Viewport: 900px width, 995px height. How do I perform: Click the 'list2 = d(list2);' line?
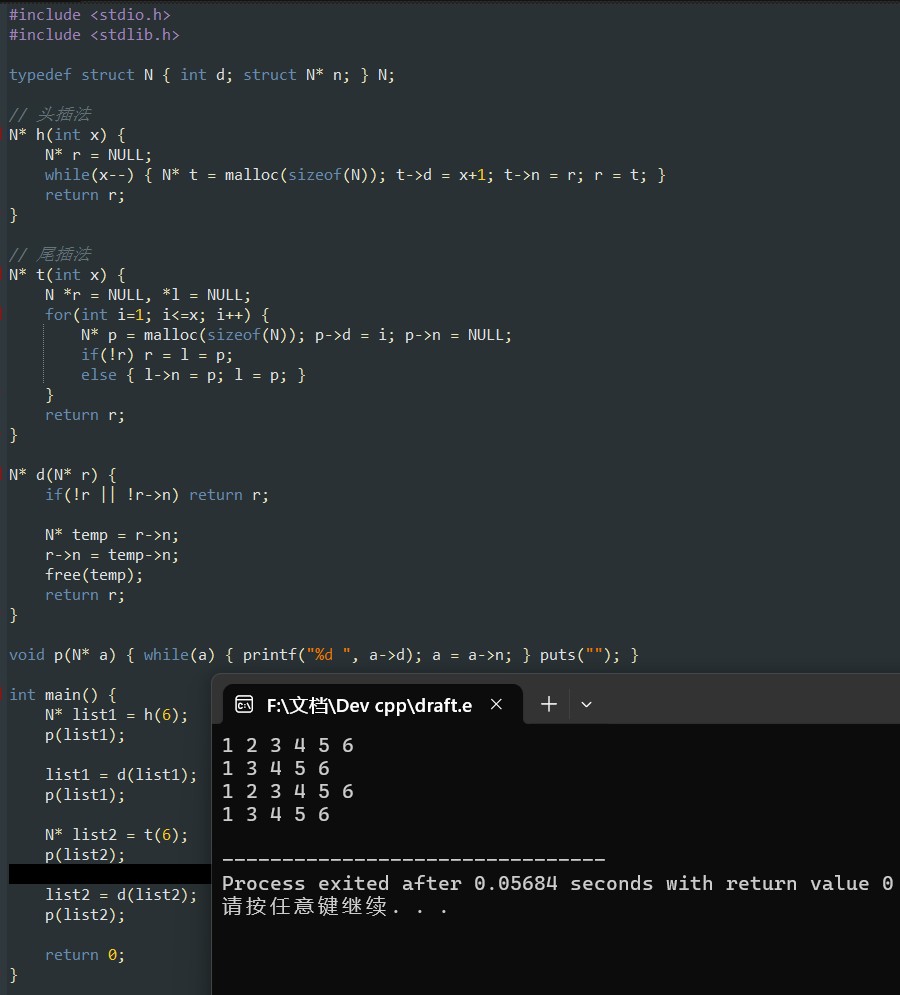pyautogui.click(x=121, y=895)
